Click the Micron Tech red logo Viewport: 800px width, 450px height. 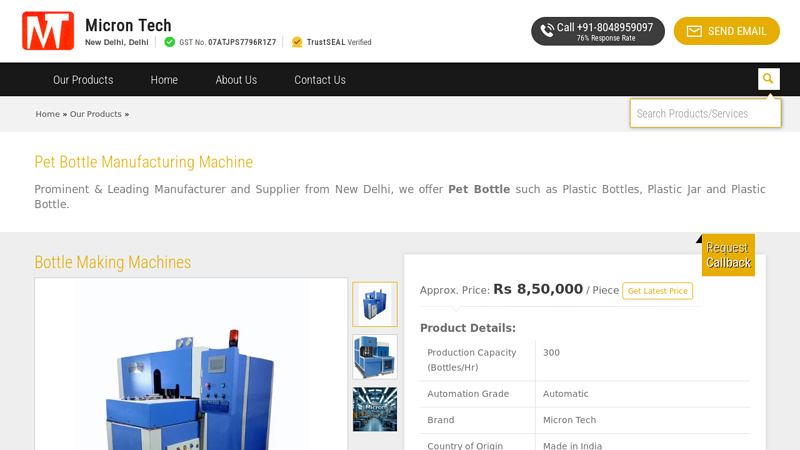click(48, 31)
